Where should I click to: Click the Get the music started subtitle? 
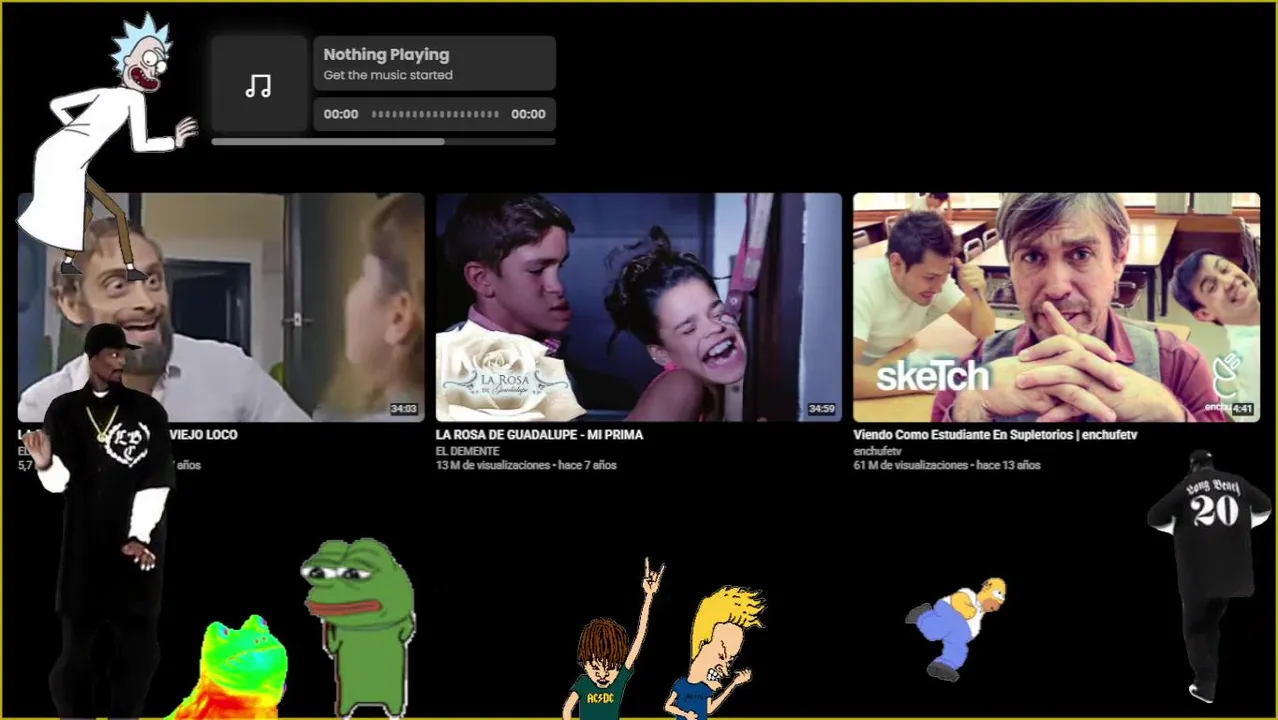tap(388, 75)
